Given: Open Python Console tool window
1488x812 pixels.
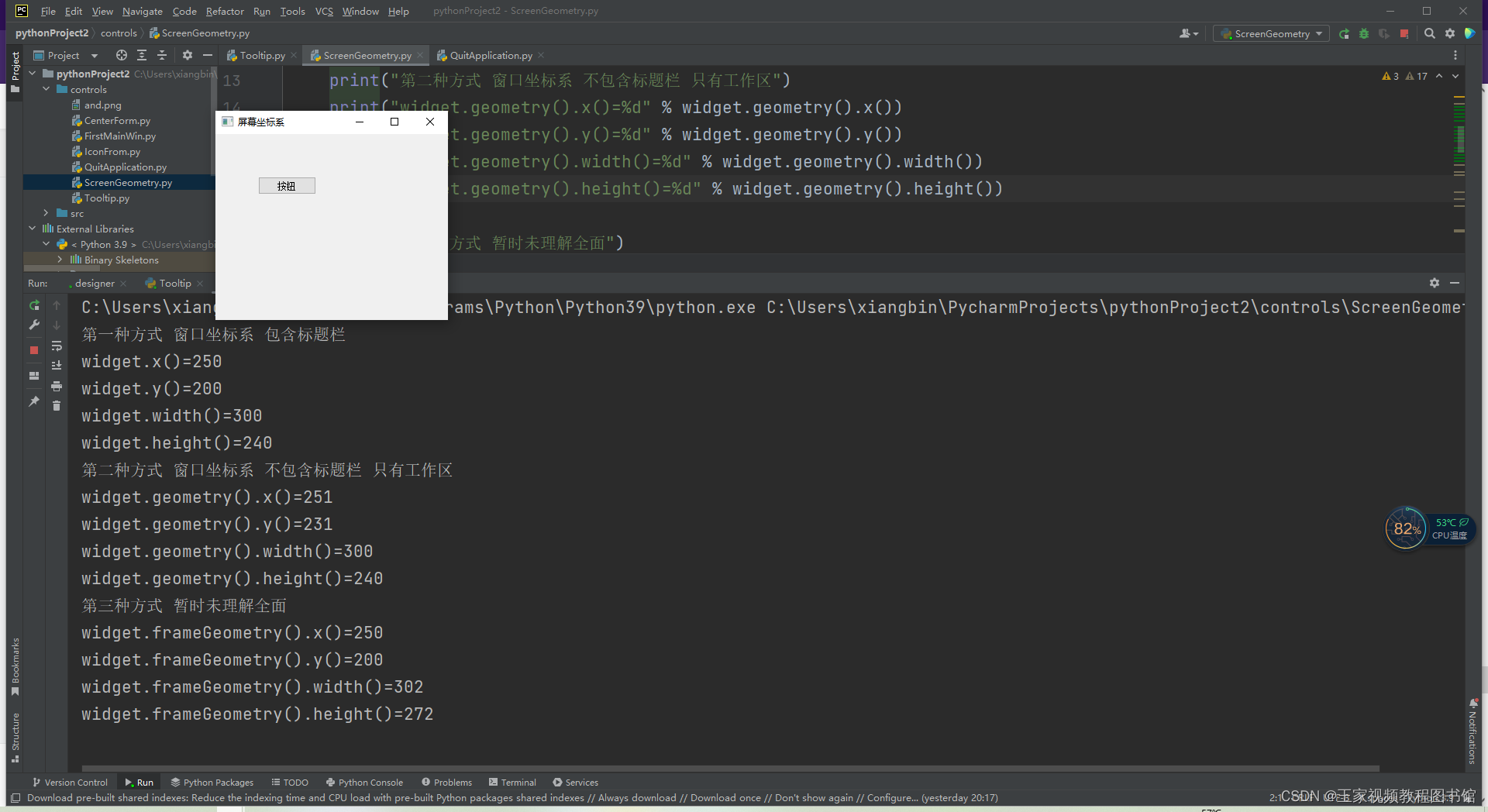Looking at the screenshot, I should tap(364, 783).
